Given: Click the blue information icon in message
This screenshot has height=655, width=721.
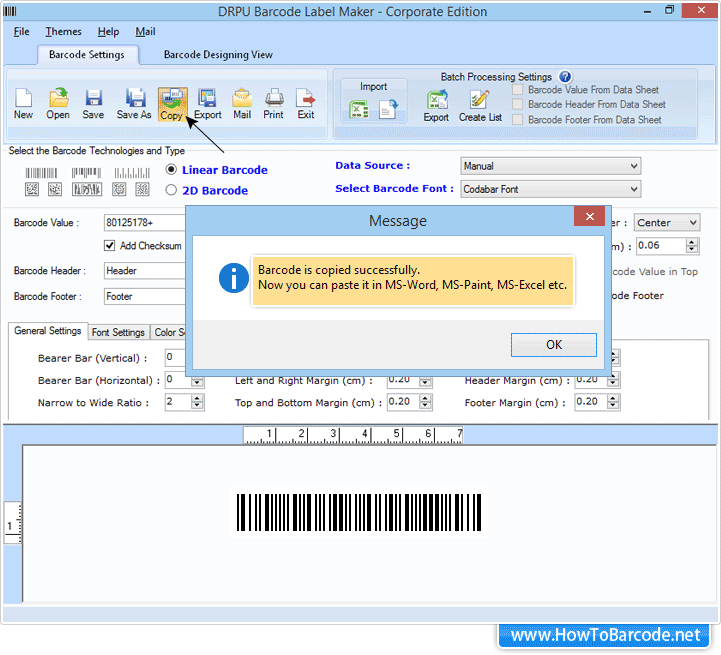Looking at the screenshot, I should click(x=234, y=278).
